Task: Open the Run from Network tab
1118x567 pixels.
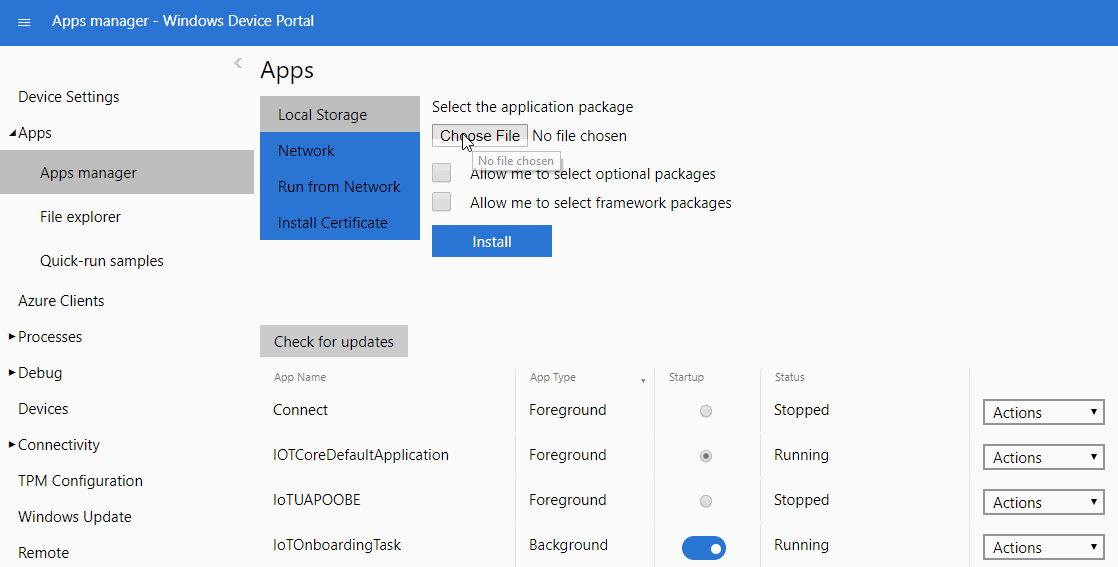Action: [339, 187]
